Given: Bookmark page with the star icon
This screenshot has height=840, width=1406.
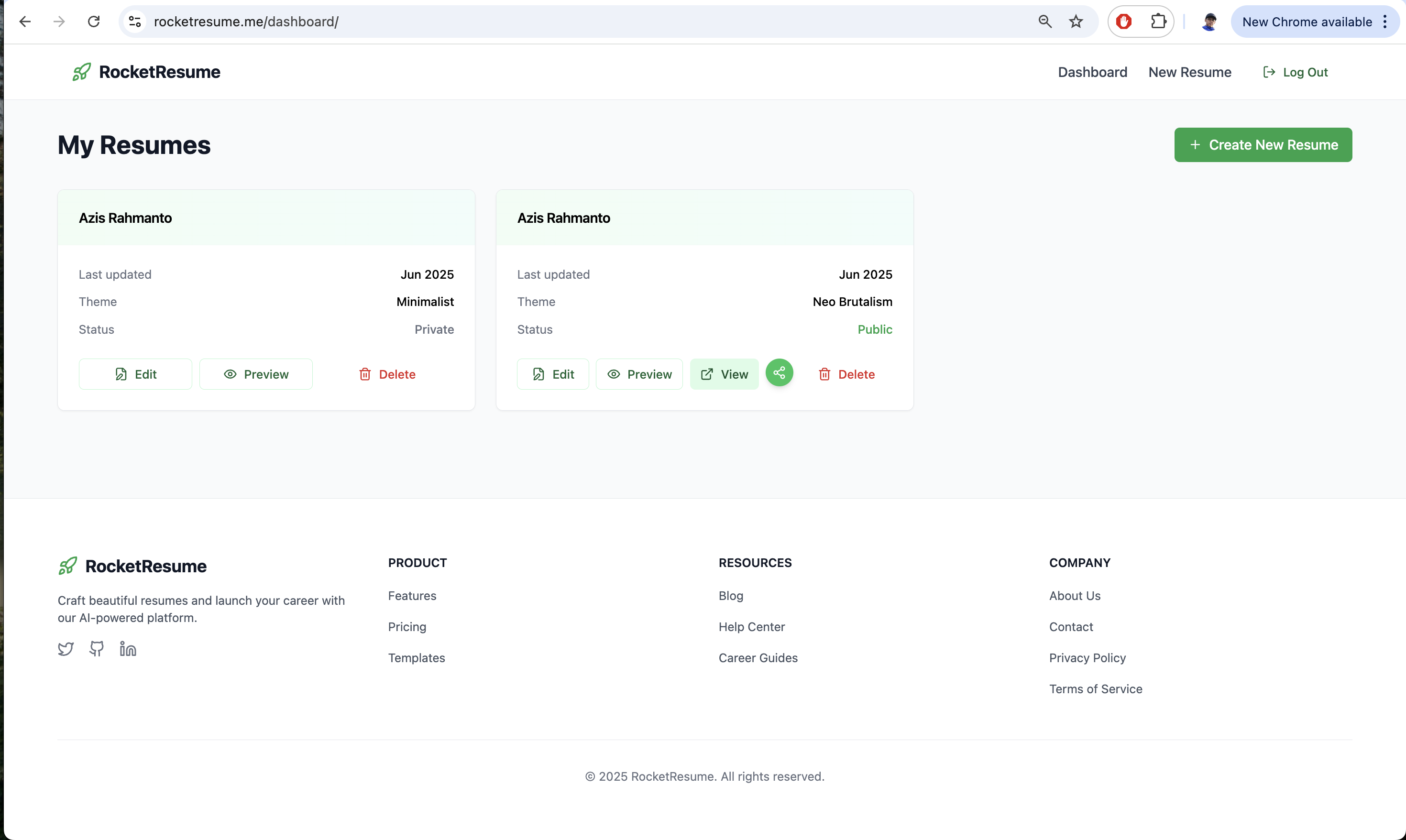Looking at the screenshot, I should (1076, 22).
